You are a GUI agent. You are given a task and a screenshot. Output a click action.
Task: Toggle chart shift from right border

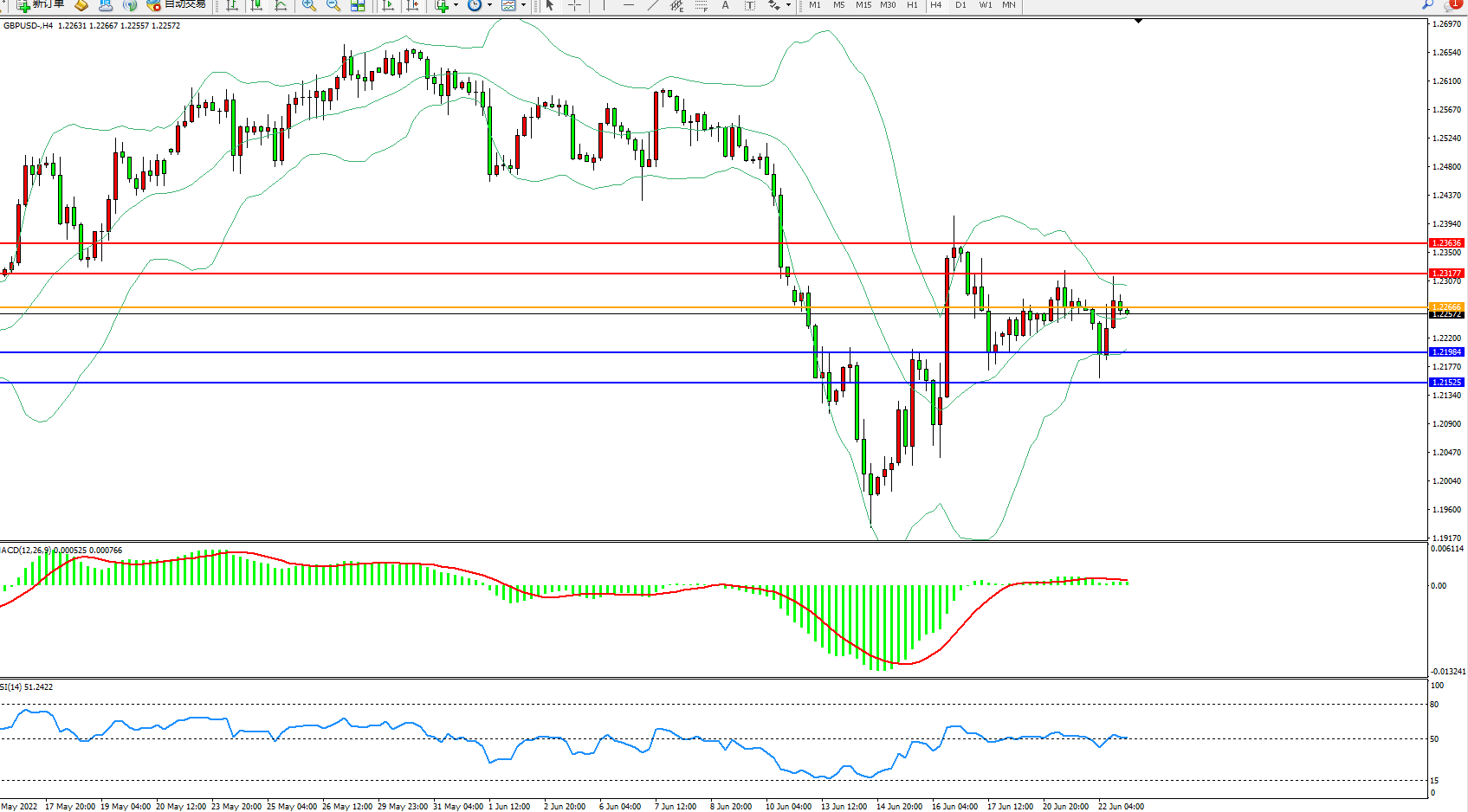(412, 5)
